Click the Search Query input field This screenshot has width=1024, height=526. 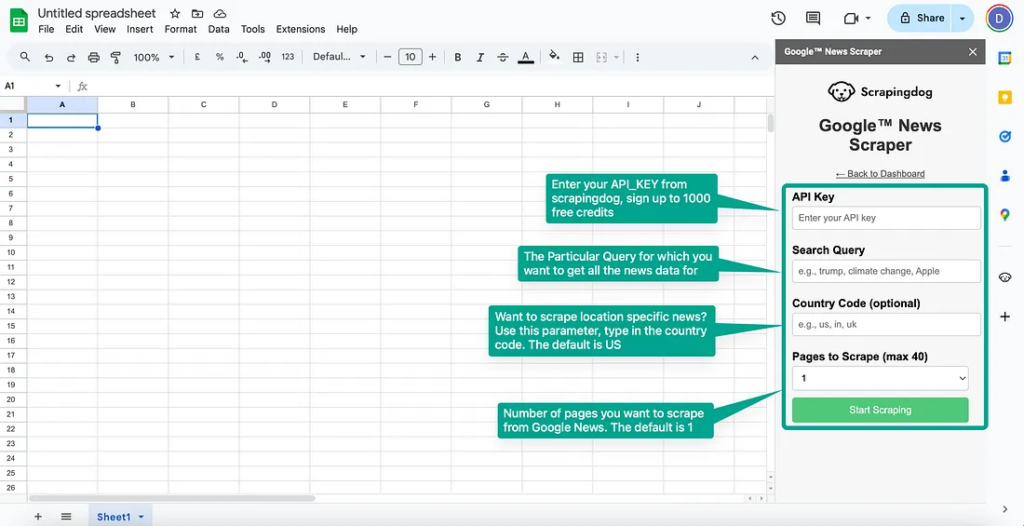pos(886,271)
